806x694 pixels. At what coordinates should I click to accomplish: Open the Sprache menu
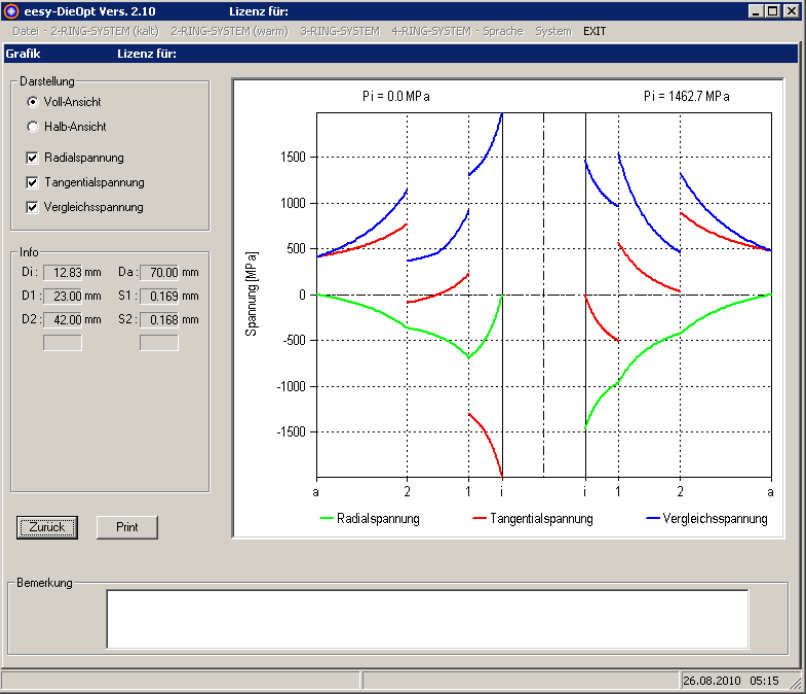pyautogui.click(x=502, y=31)
